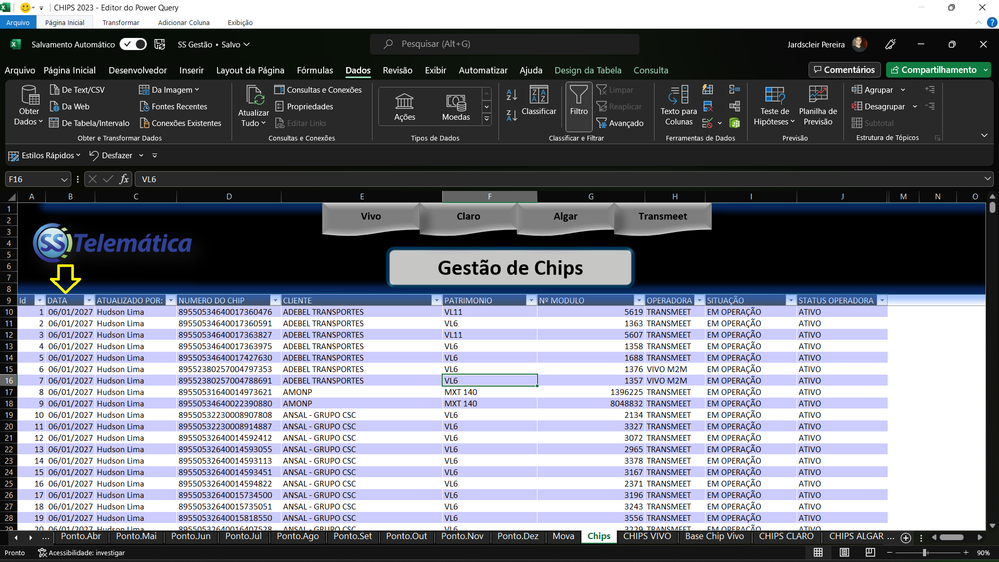Import De Tabela/Intervalo

[x=89, y=123]
